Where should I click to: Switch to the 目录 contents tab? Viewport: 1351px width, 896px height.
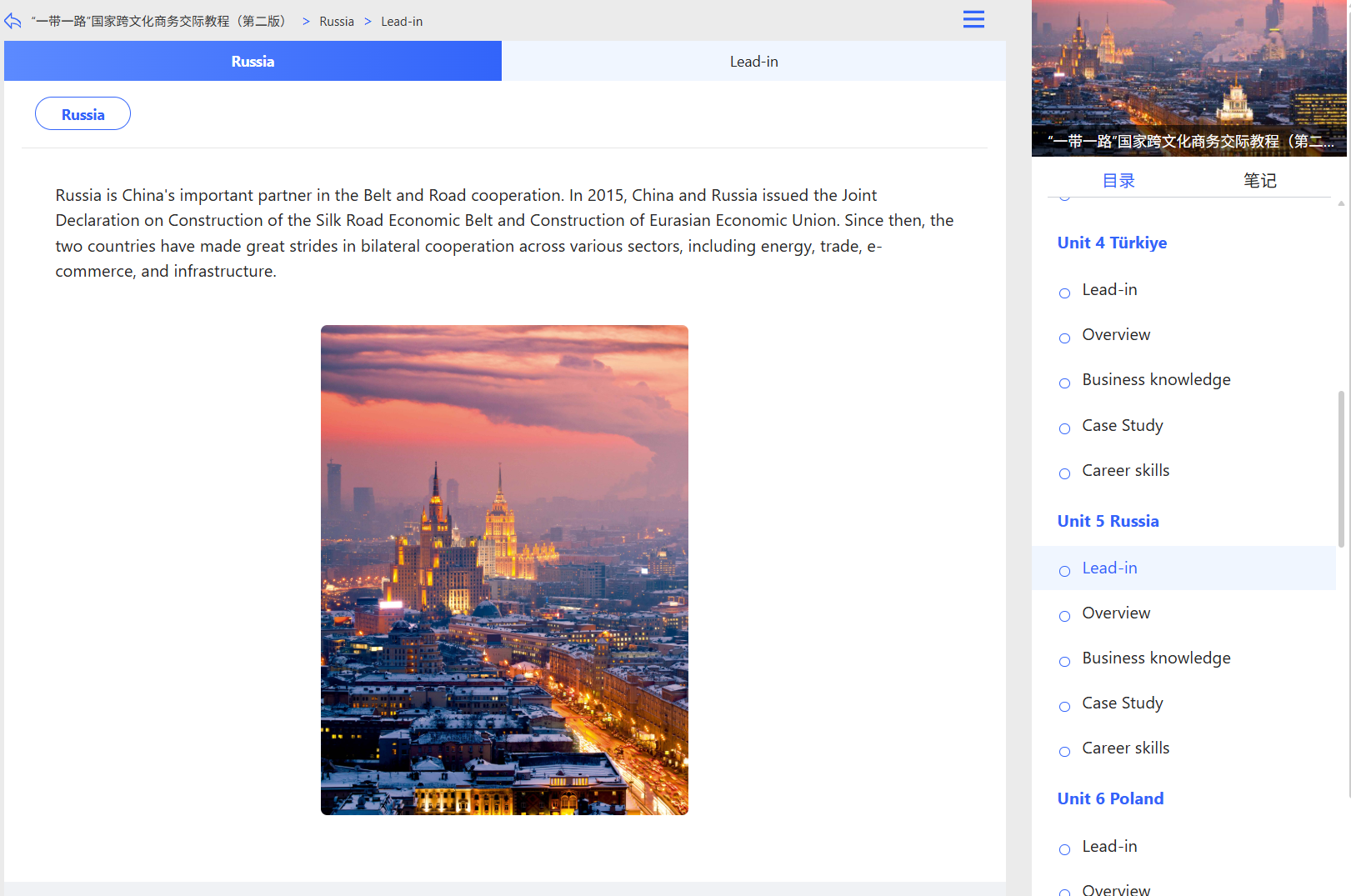1118,180
